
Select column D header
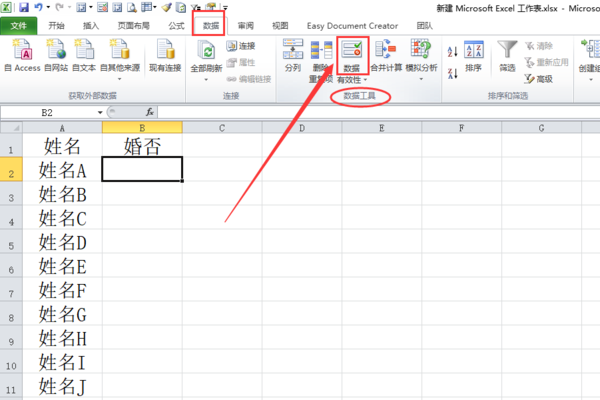click(302, 128)
